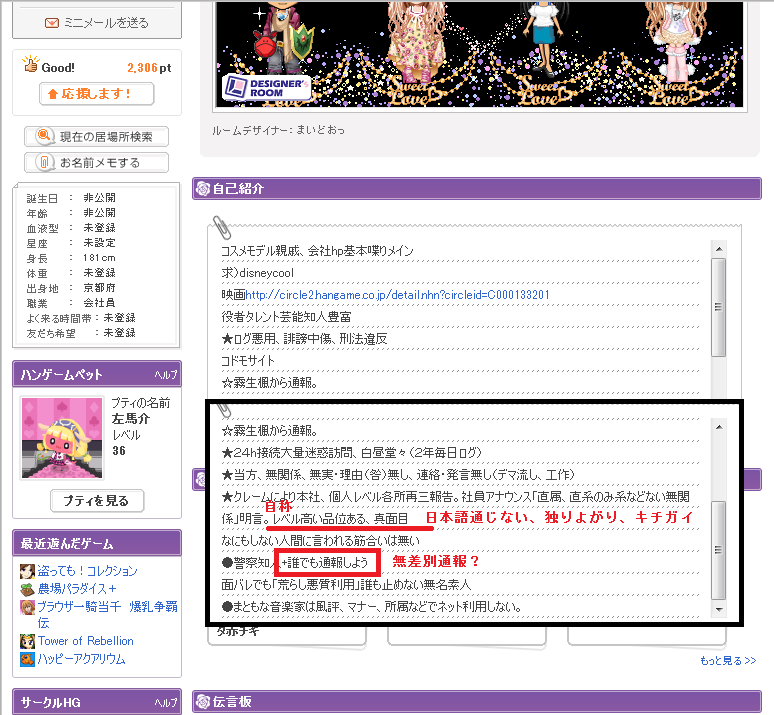Click the envelope icon beside ミニメールを送る
The image size is (774, 715).
click(51, 23)
